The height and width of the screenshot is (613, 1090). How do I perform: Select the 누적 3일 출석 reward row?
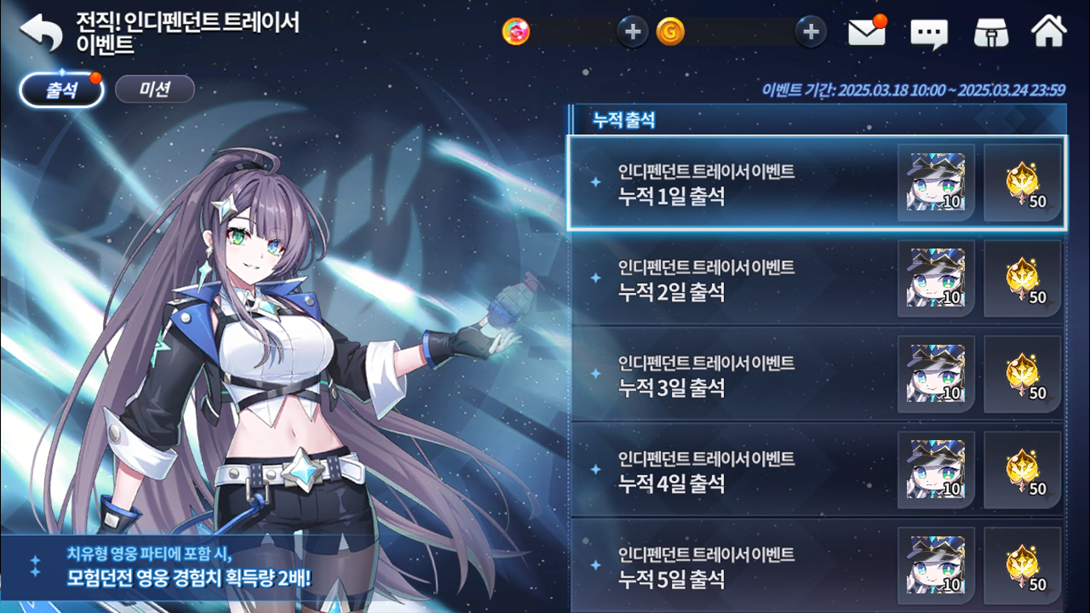[x=817, y=375]
